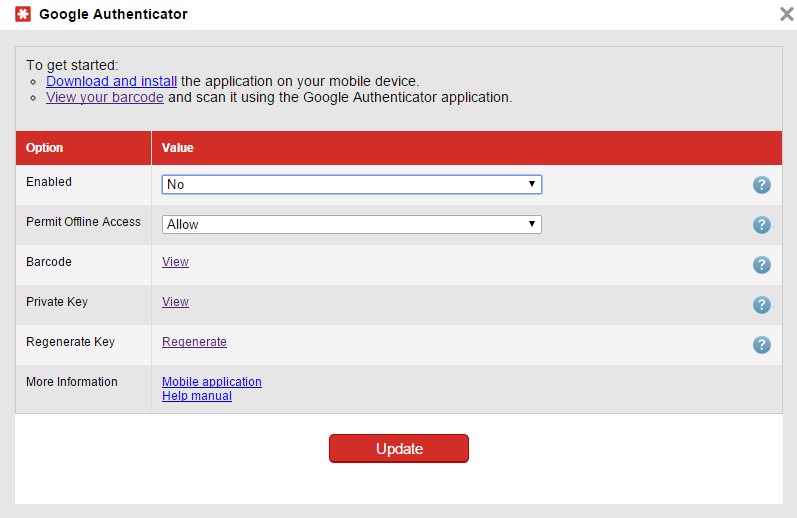This screenshot has width=797, height=518.
Task: View the Barcode via its View link
Action: (x=175, y=262)
